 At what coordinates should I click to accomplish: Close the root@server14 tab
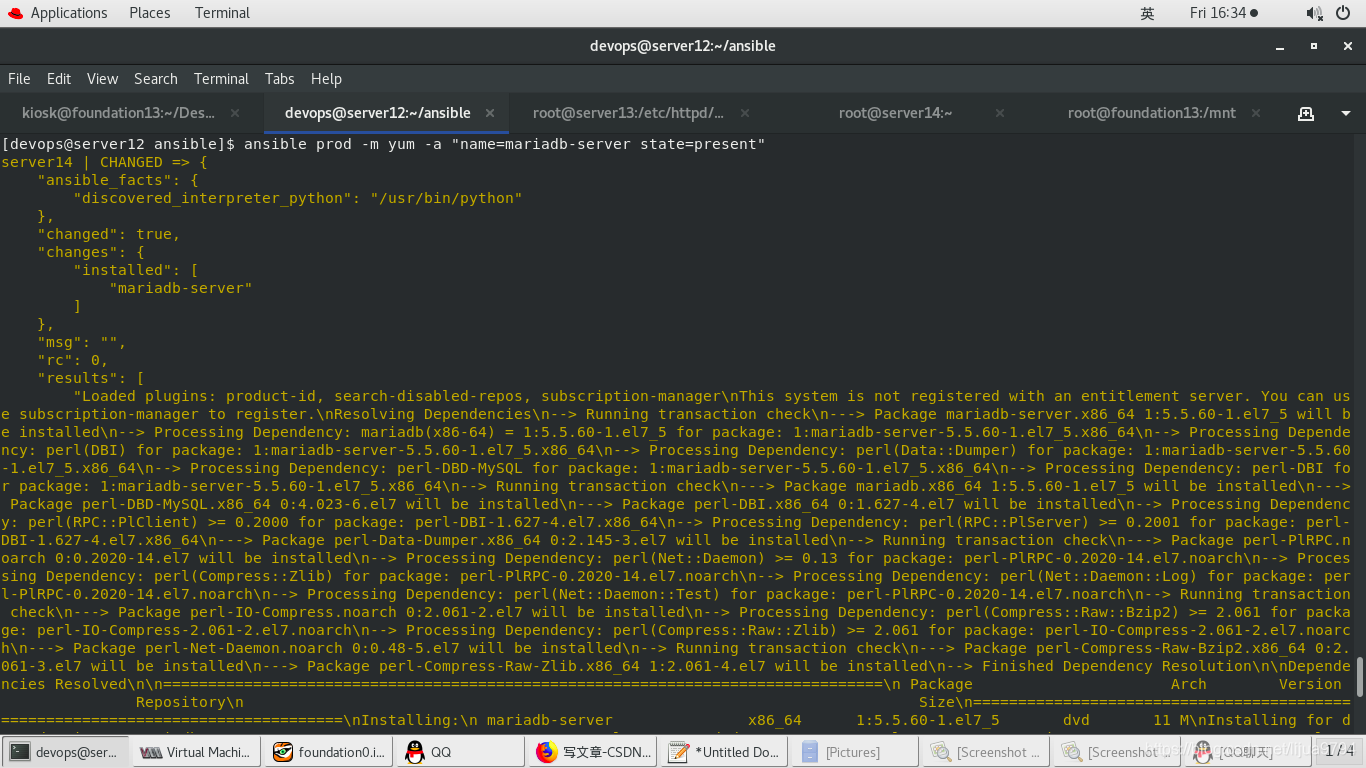1000,113
